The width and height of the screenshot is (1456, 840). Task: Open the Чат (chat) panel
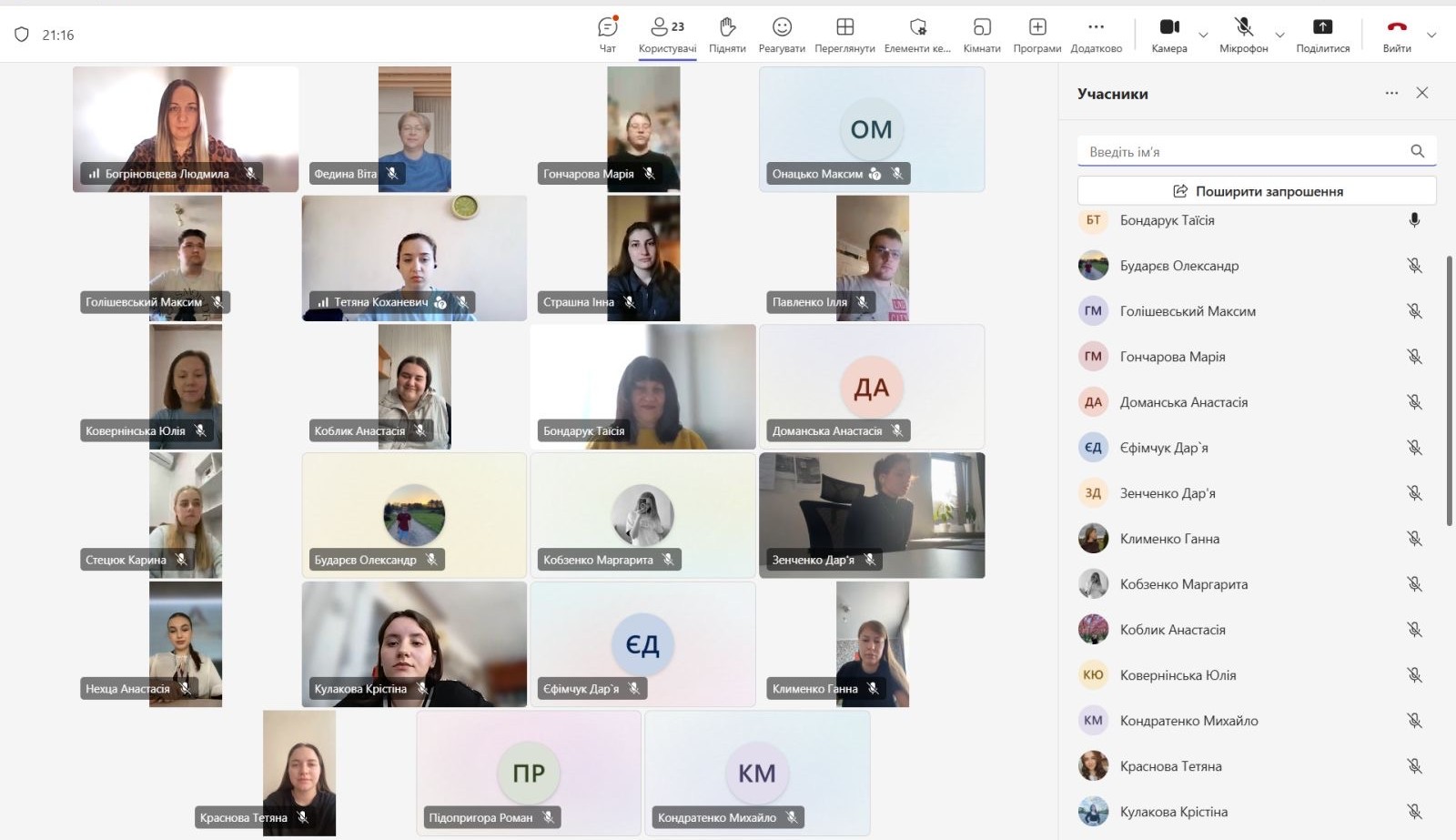tap(607, 35)
